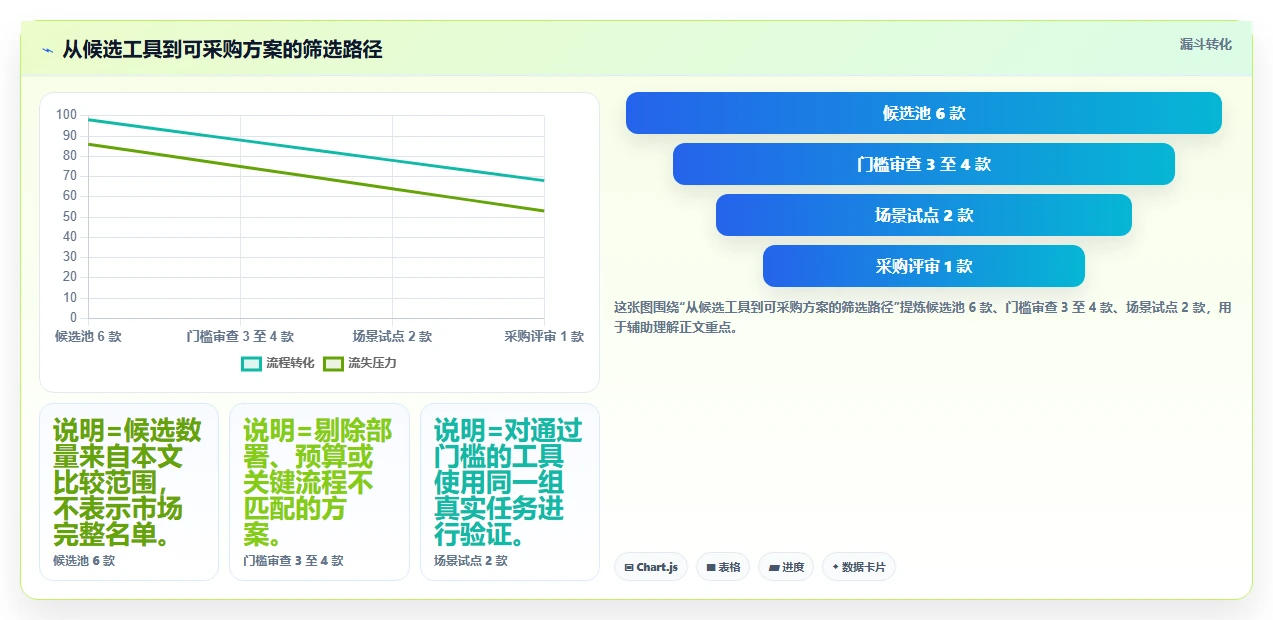Screen dimensions: 1273x620
Task: Click the title 从候选工具到可采购方案的筛选路径
Action: (222, 50)
